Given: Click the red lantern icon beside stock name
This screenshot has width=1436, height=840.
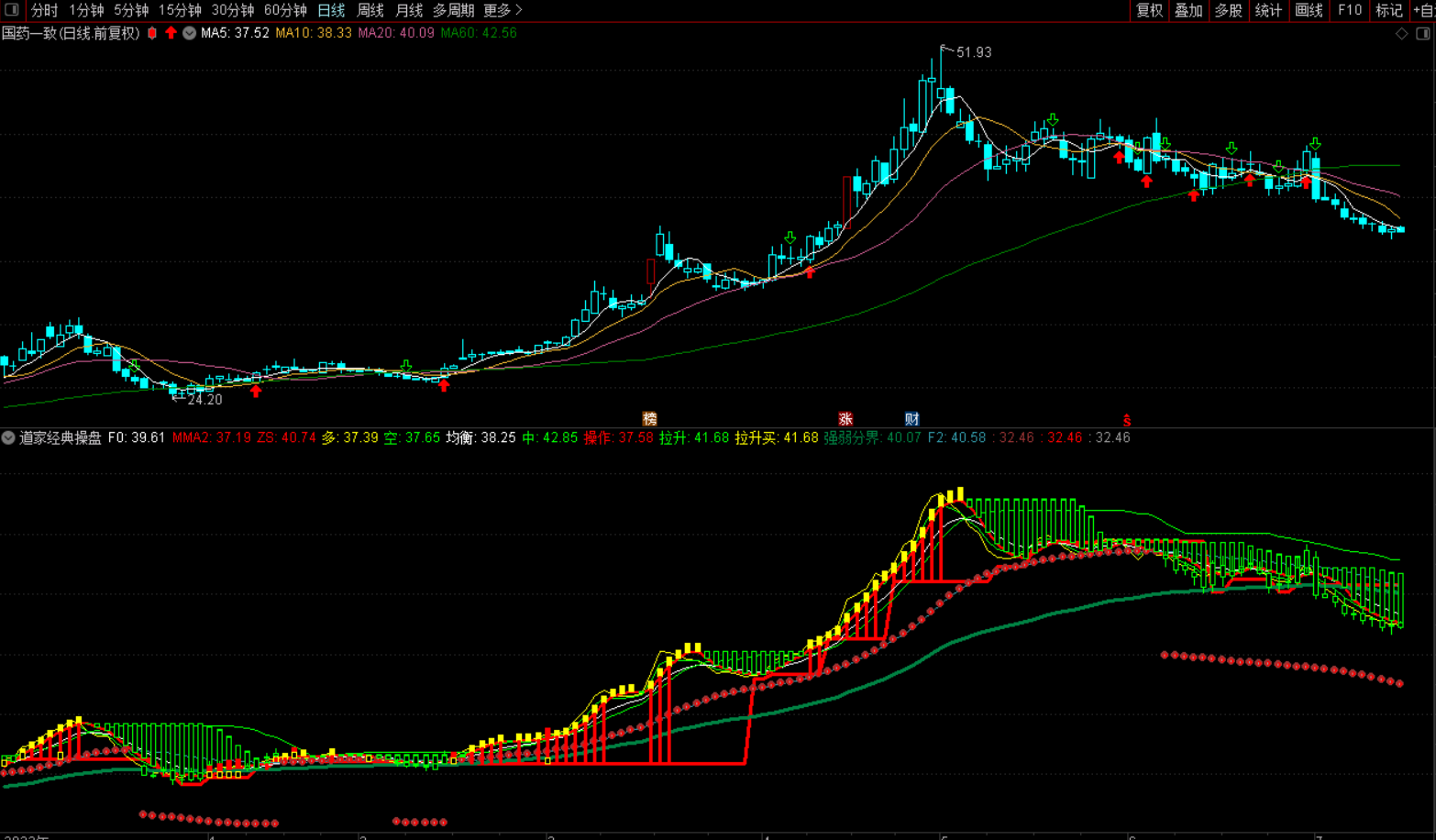Looking at the screenshot, I should tap(152, 33).
